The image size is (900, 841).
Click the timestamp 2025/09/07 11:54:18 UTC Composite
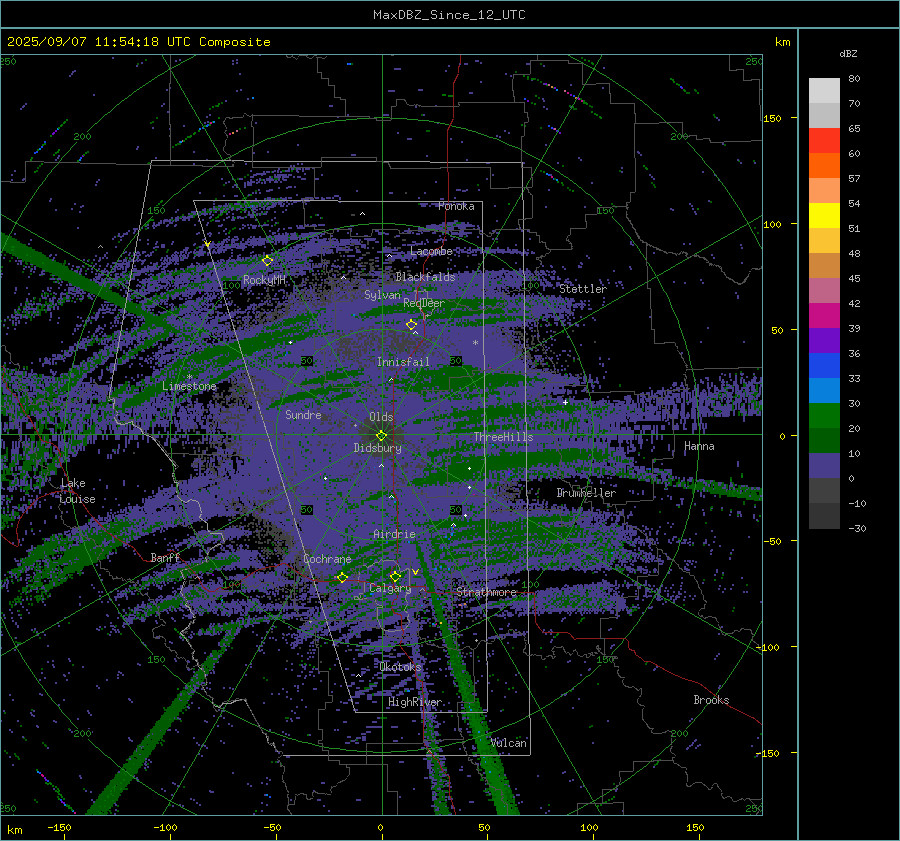tap(138, 42)
